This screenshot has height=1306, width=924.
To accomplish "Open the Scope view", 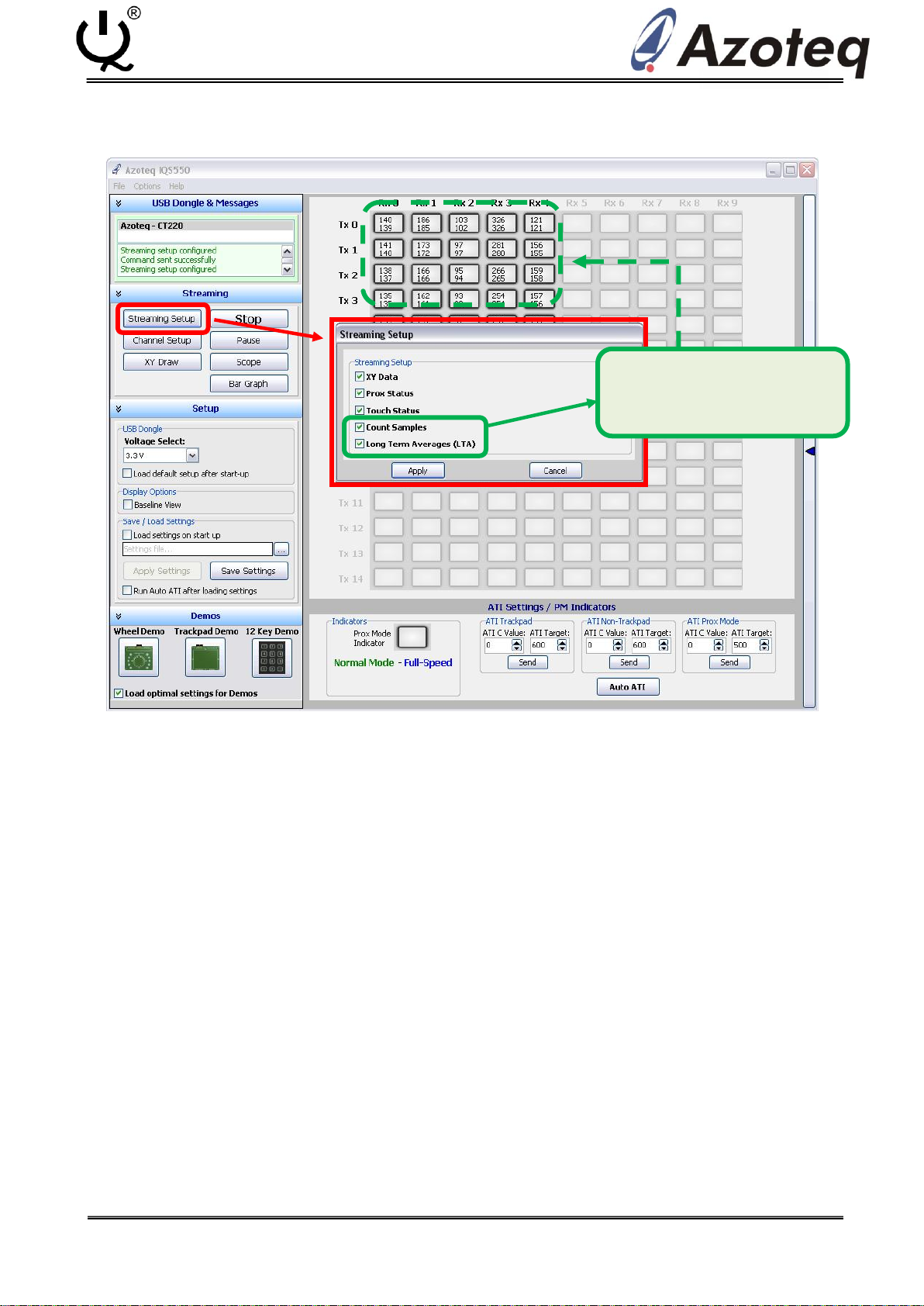I will (x=249, y=362).
